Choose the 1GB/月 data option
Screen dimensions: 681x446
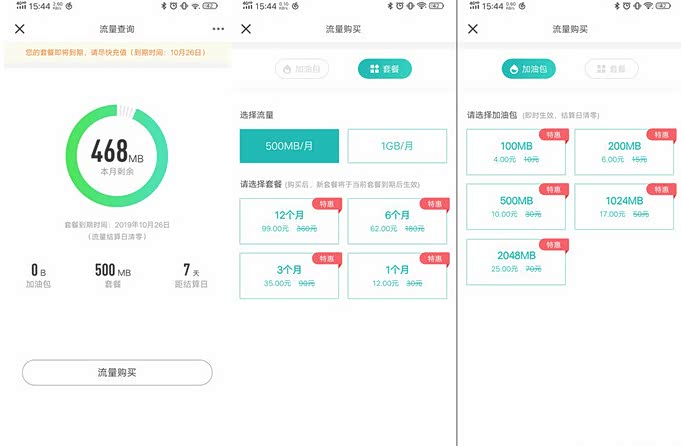click(x=397, y=146)
